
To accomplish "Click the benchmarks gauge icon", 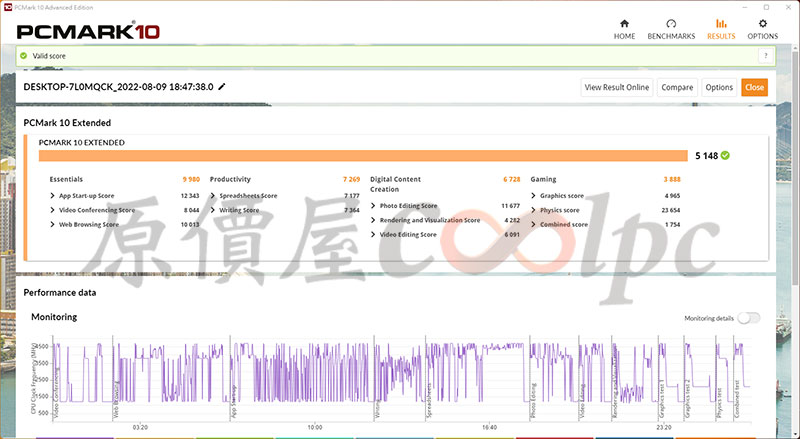I will tap(671, 23).
